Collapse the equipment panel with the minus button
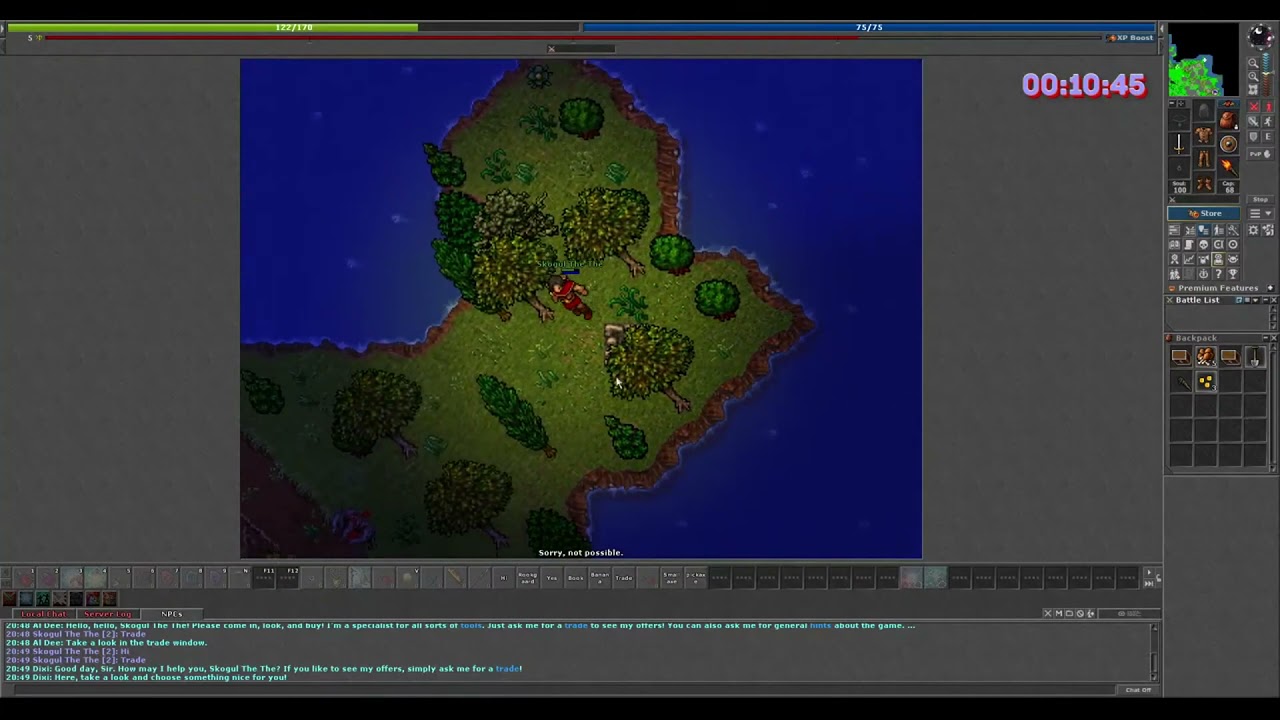 [1172, 103]
